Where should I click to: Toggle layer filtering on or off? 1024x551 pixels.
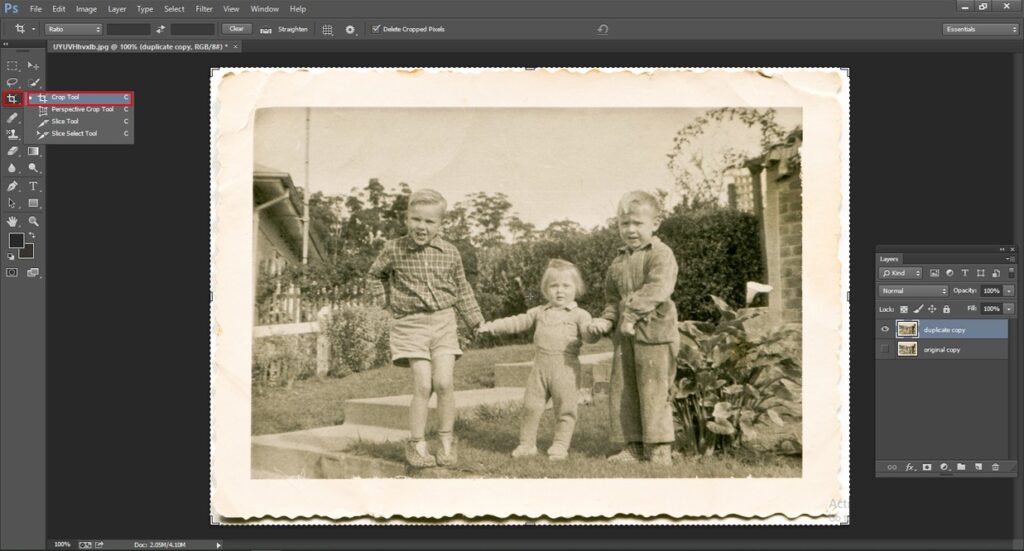pos(1012,272)
